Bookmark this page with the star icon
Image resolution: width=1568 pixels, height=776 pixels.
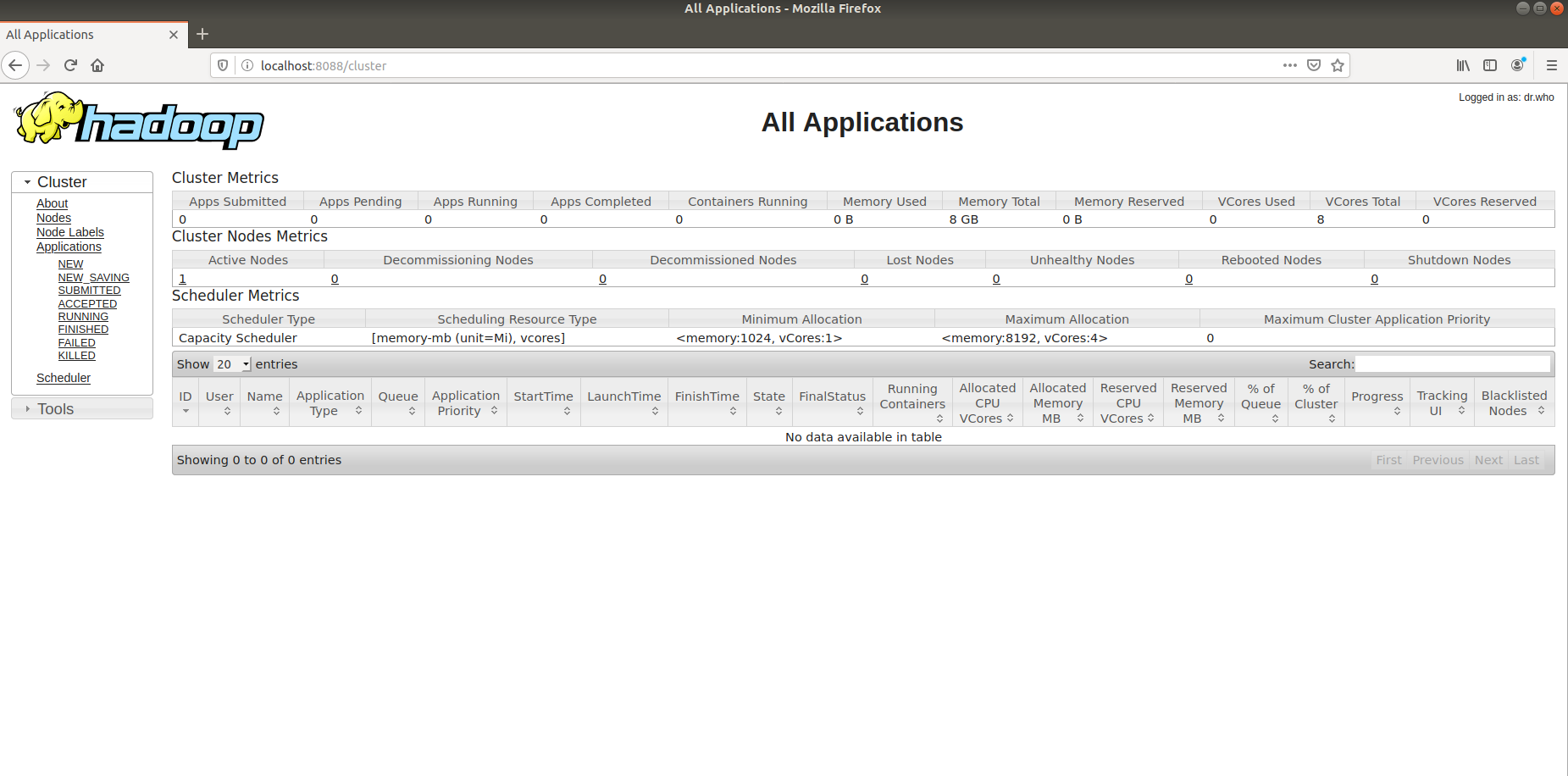point(1338,65)
